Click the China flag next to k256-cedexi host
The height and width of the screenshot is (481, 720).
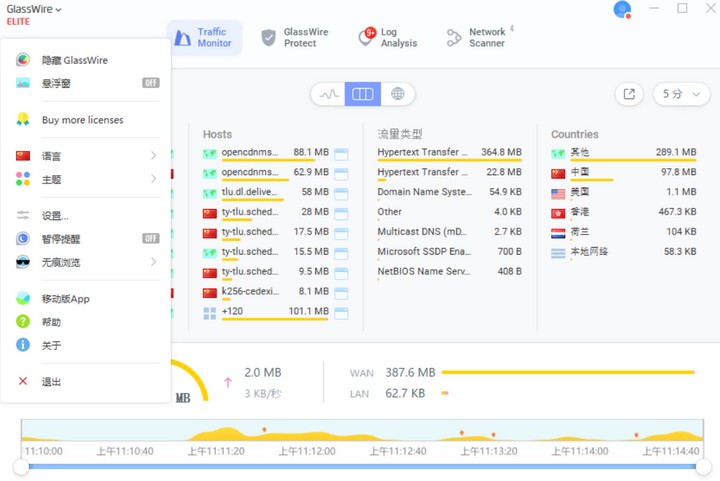pyautogui.click(x=209, y=292)
